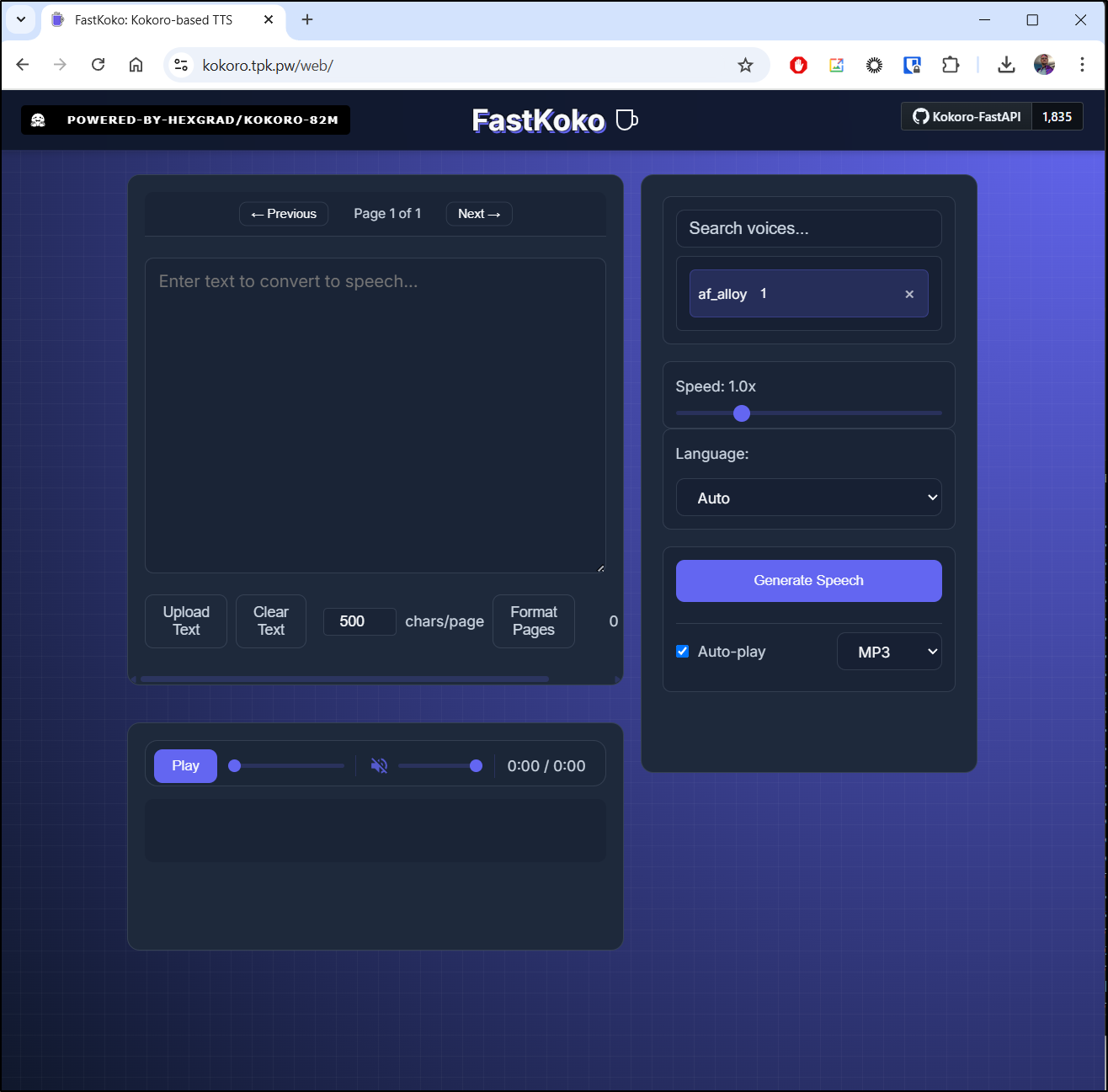Click the horizontal scrollbar under text panel
This screenshot has height=1092, width=1108.
344,679
